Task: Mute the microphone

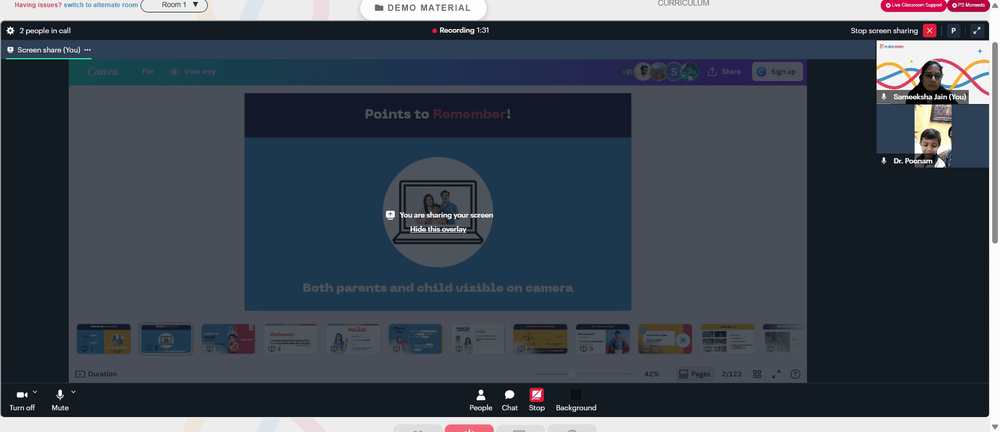Action: [60, 401]
